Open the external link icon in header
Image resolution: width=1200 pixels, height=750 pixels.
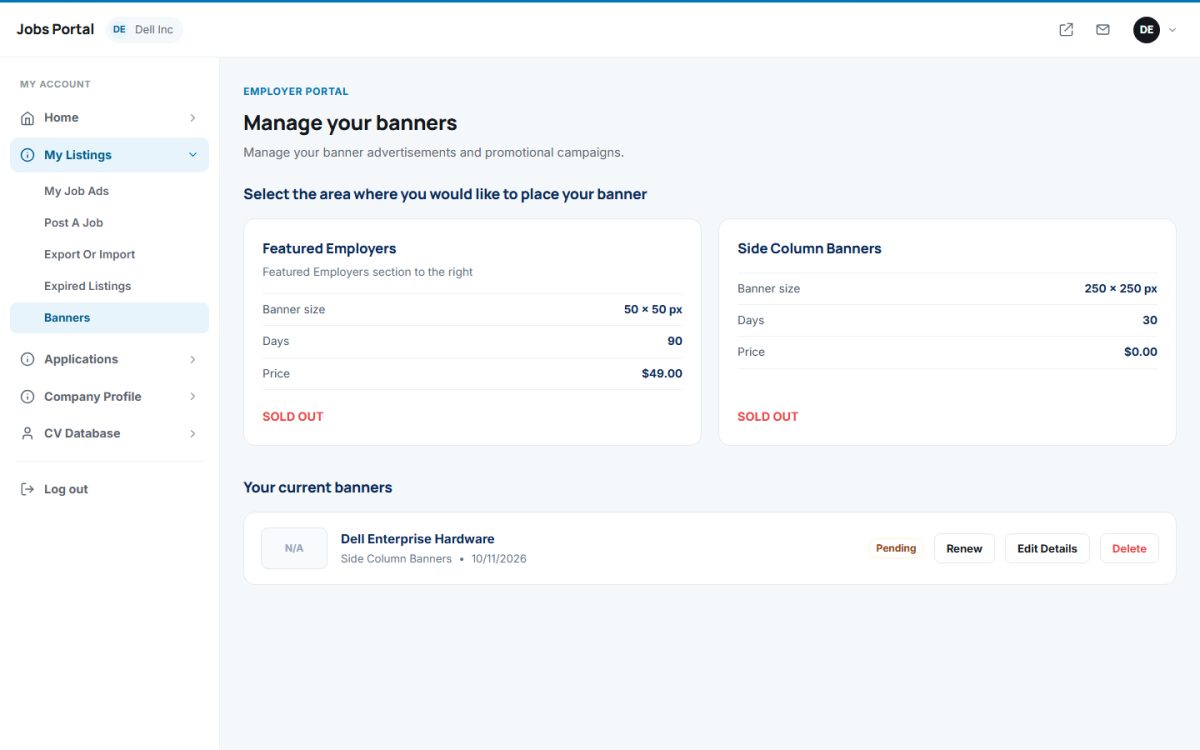click(x=1066, y=30)
